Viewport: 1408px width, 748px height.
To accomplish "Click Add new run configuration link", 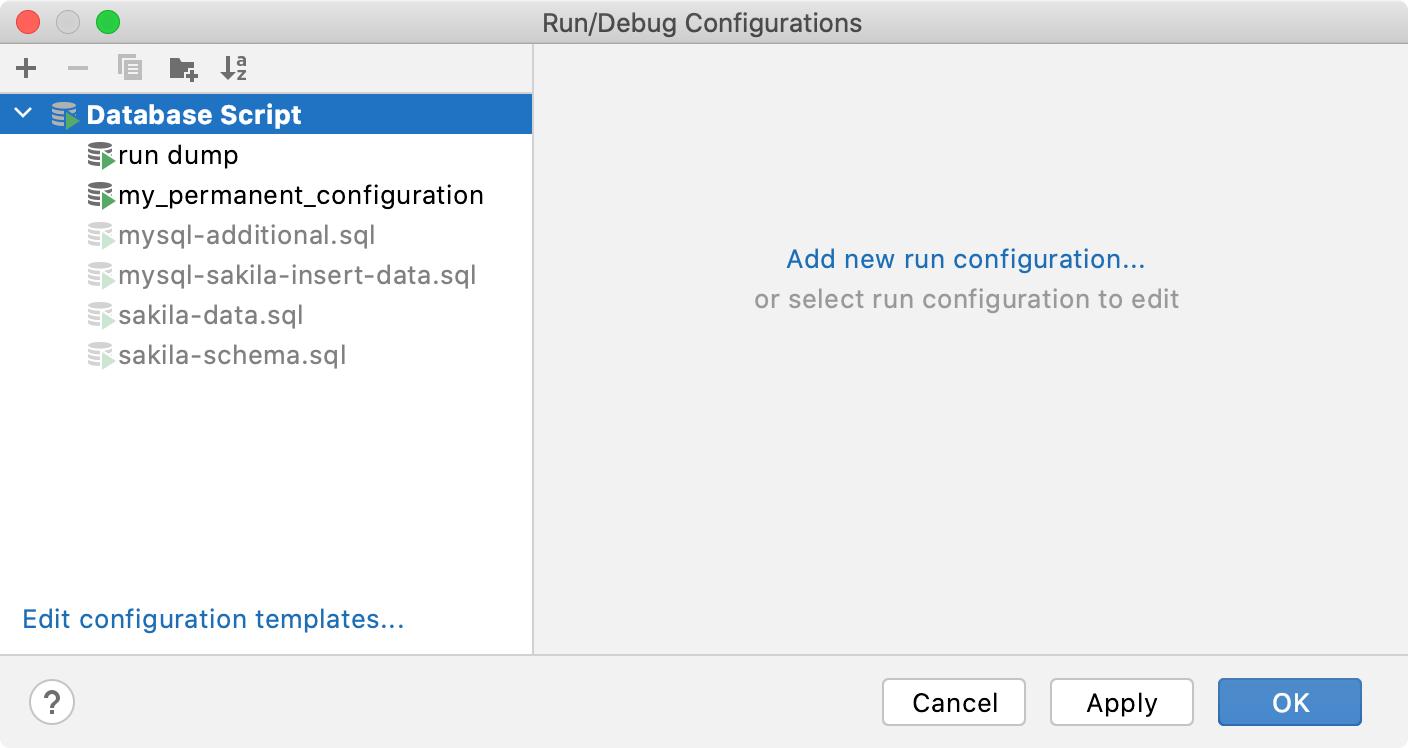I will 965,258.
